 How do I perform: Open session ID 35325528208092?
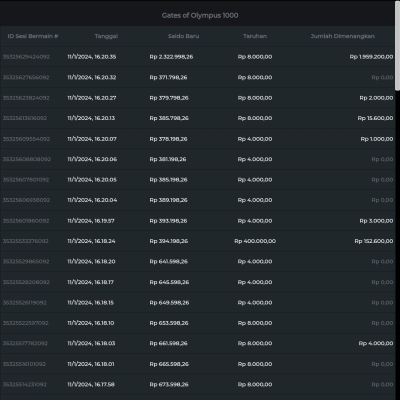[26, 282]
